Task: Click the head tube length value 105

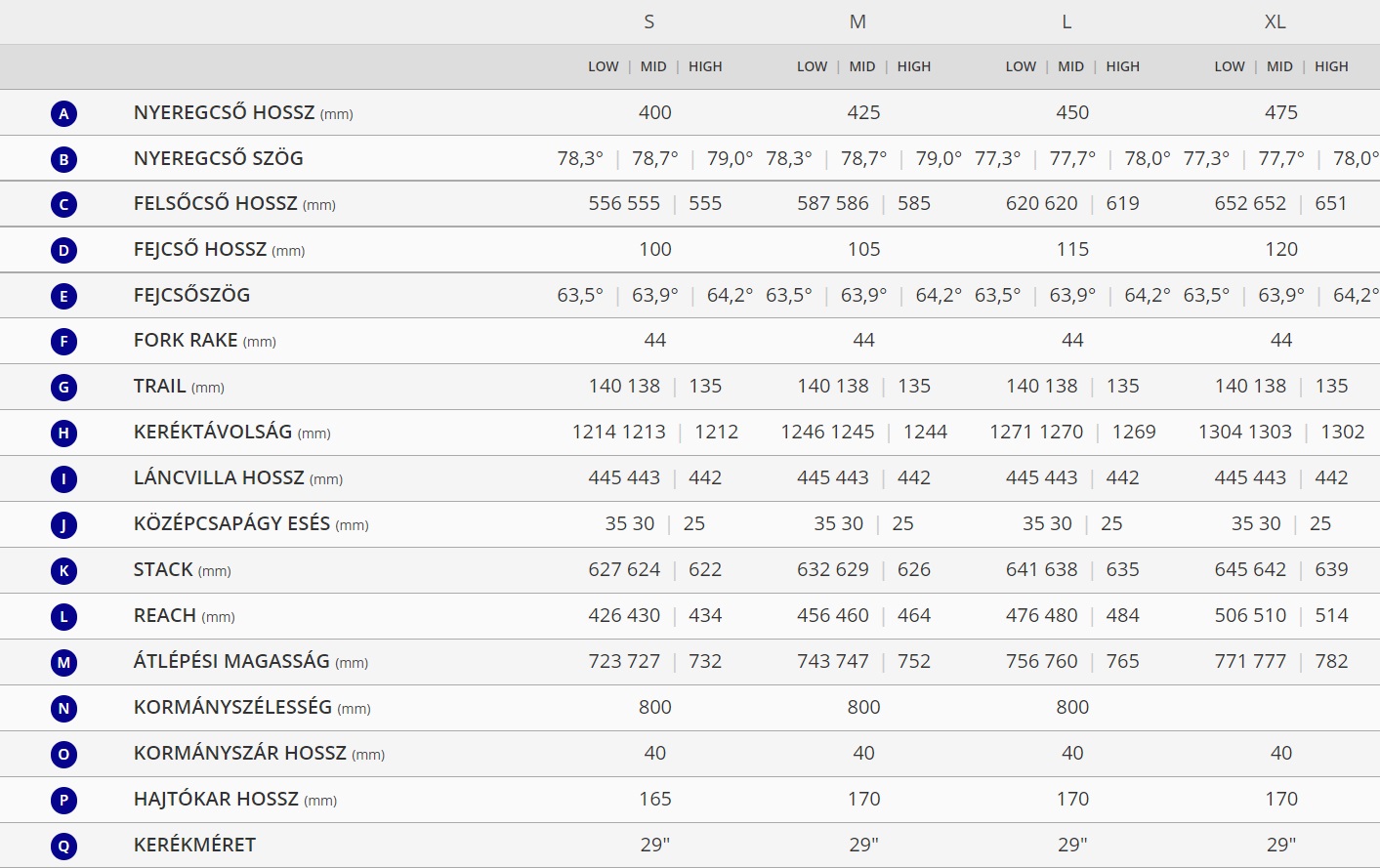Action: click(x=864, y=249)
